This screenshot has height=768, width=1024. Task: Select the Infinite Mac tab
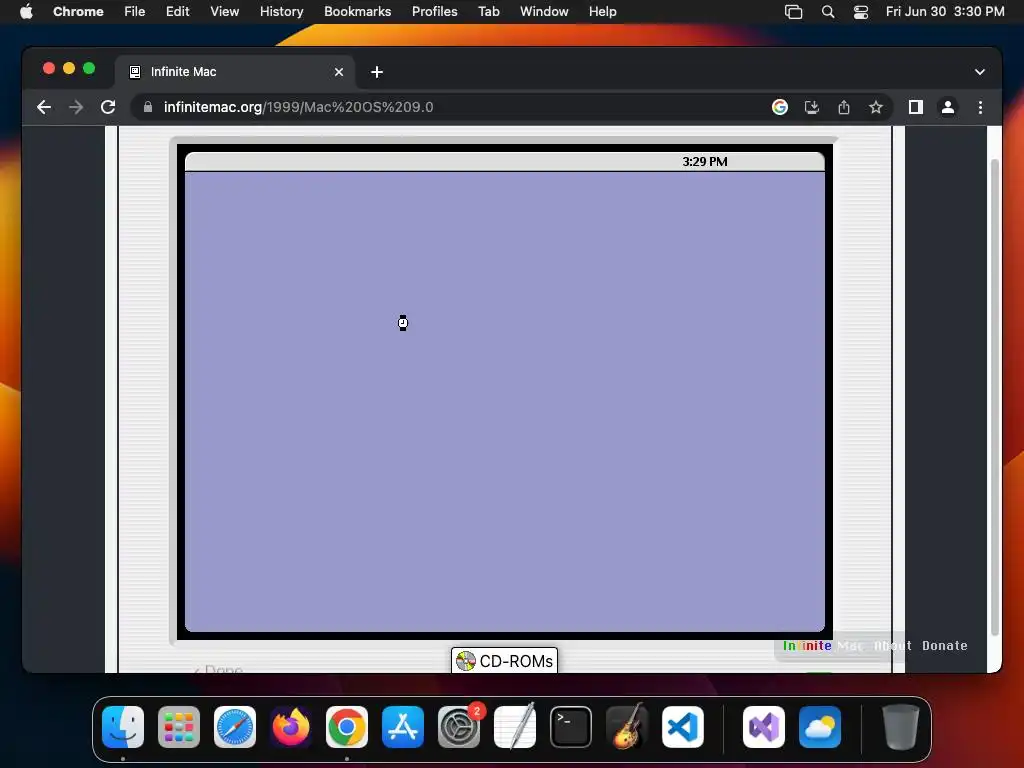pos(235,72)
